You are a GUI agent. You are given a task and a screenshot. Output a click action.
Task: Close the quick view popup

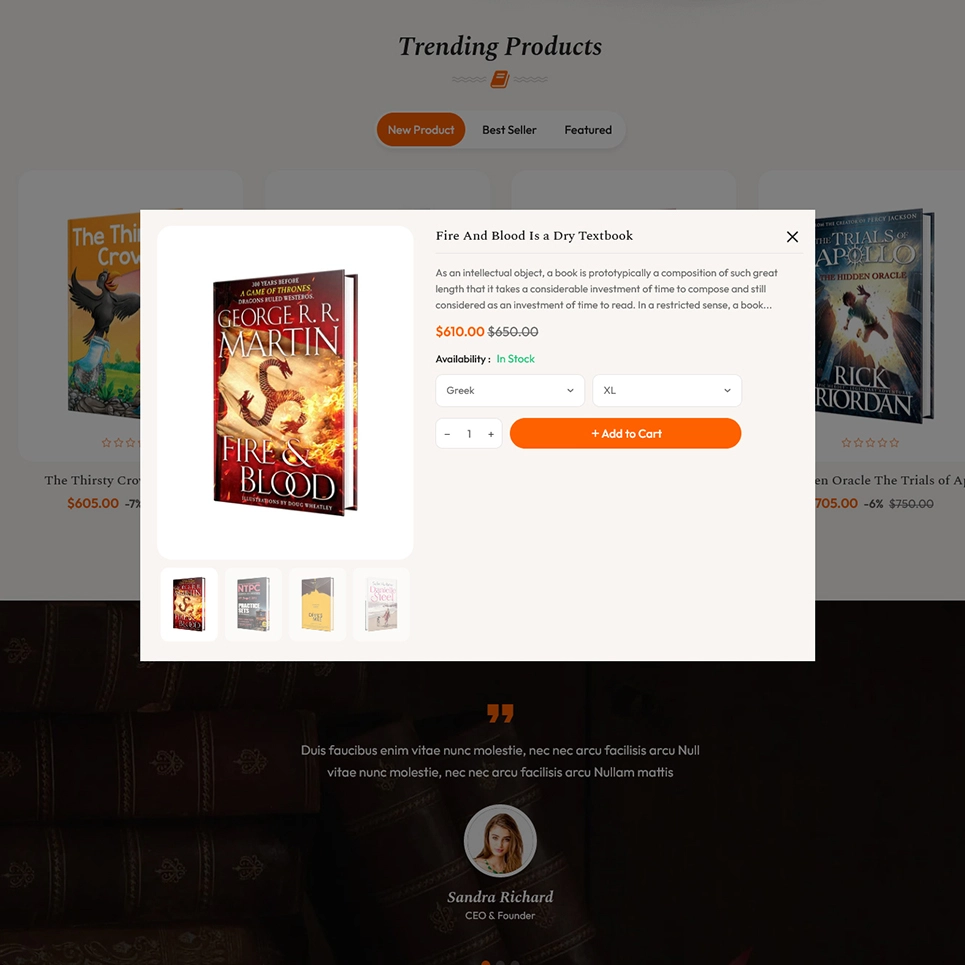(792, 236)
